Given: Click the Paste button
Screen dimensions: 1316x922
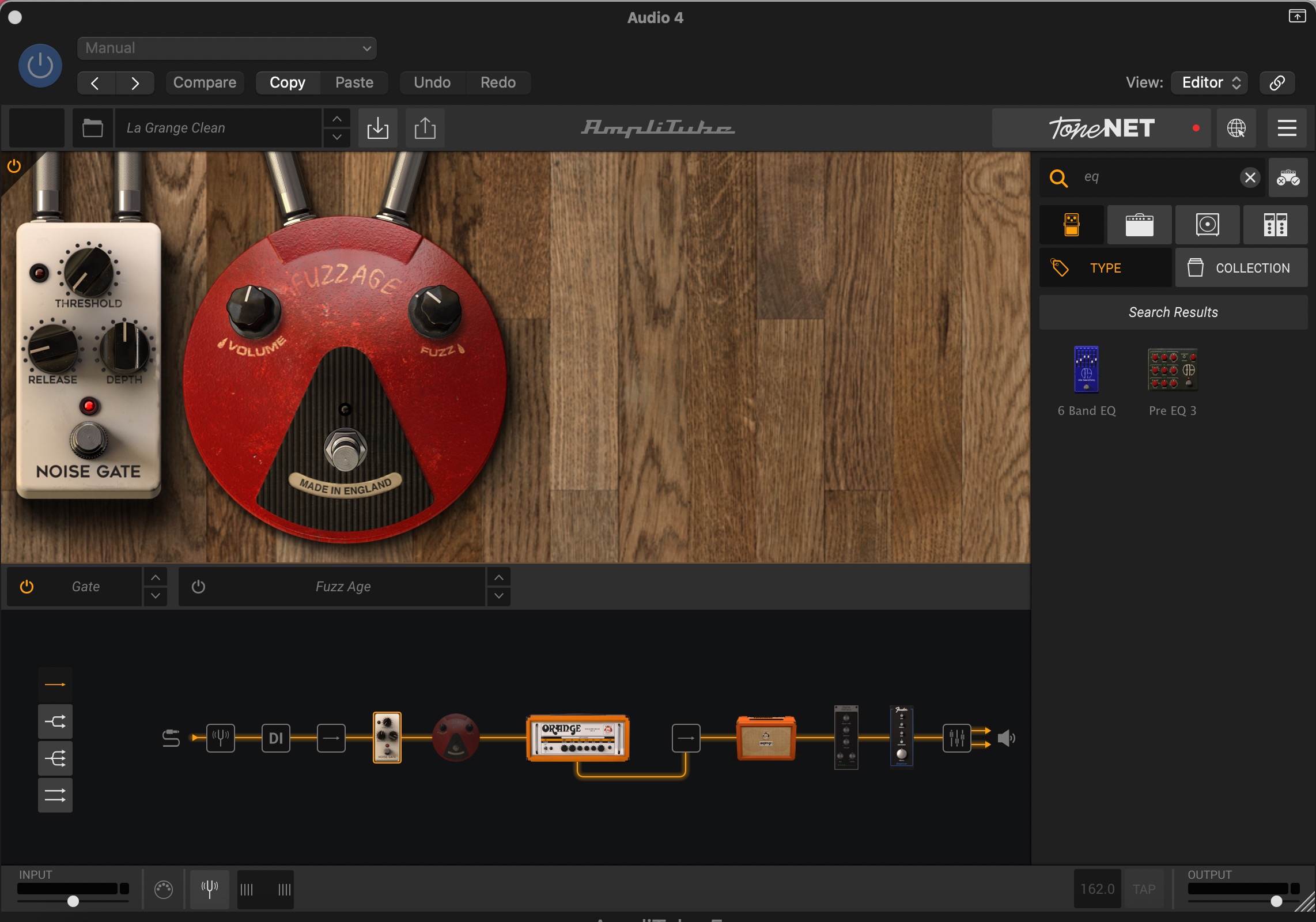Looking at the screenshot, I should (x=354, y=83).
